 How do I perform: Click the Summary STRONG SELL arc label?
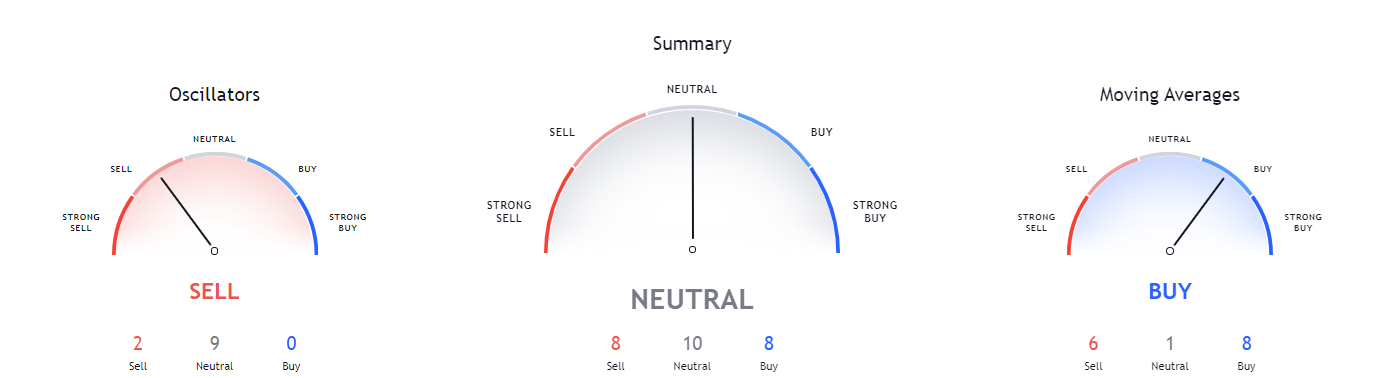(509, 211)
